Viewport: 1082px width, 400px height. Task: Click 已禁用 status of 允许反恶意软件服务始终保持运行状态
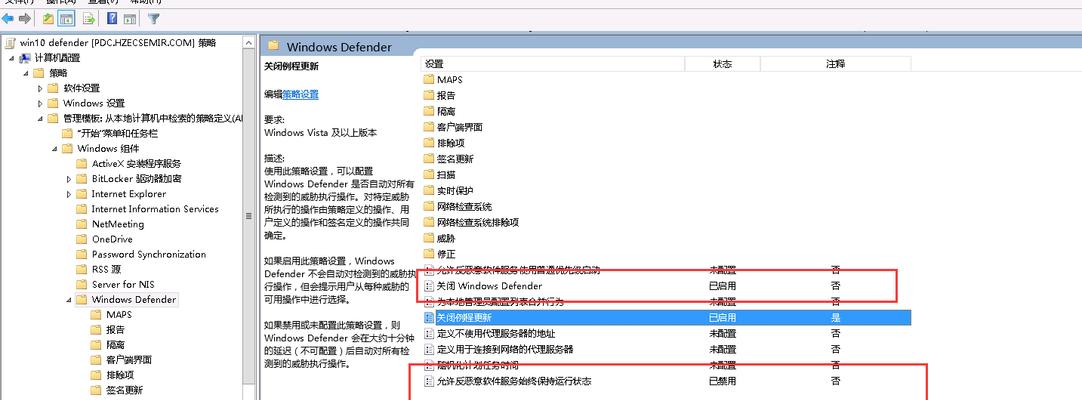(x=722, y=381)
